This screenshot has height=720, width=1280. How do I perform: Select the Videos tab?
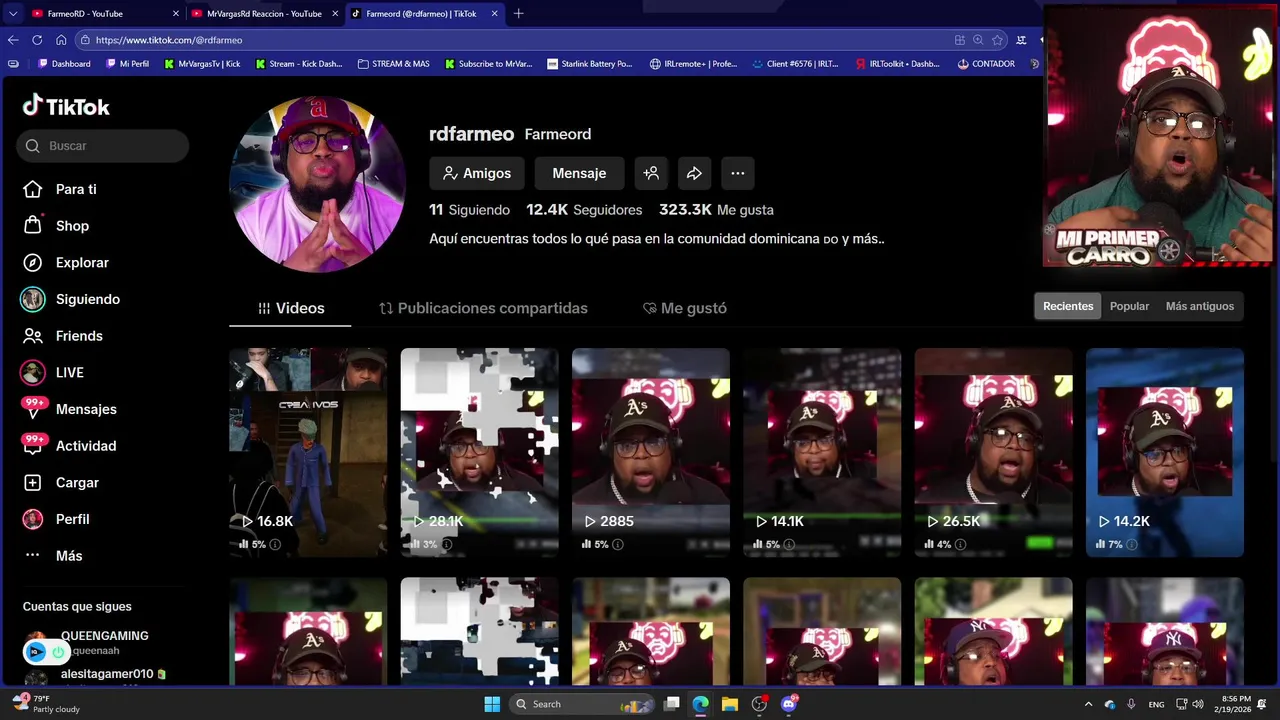pyautogui.click(x=290, y=308)
